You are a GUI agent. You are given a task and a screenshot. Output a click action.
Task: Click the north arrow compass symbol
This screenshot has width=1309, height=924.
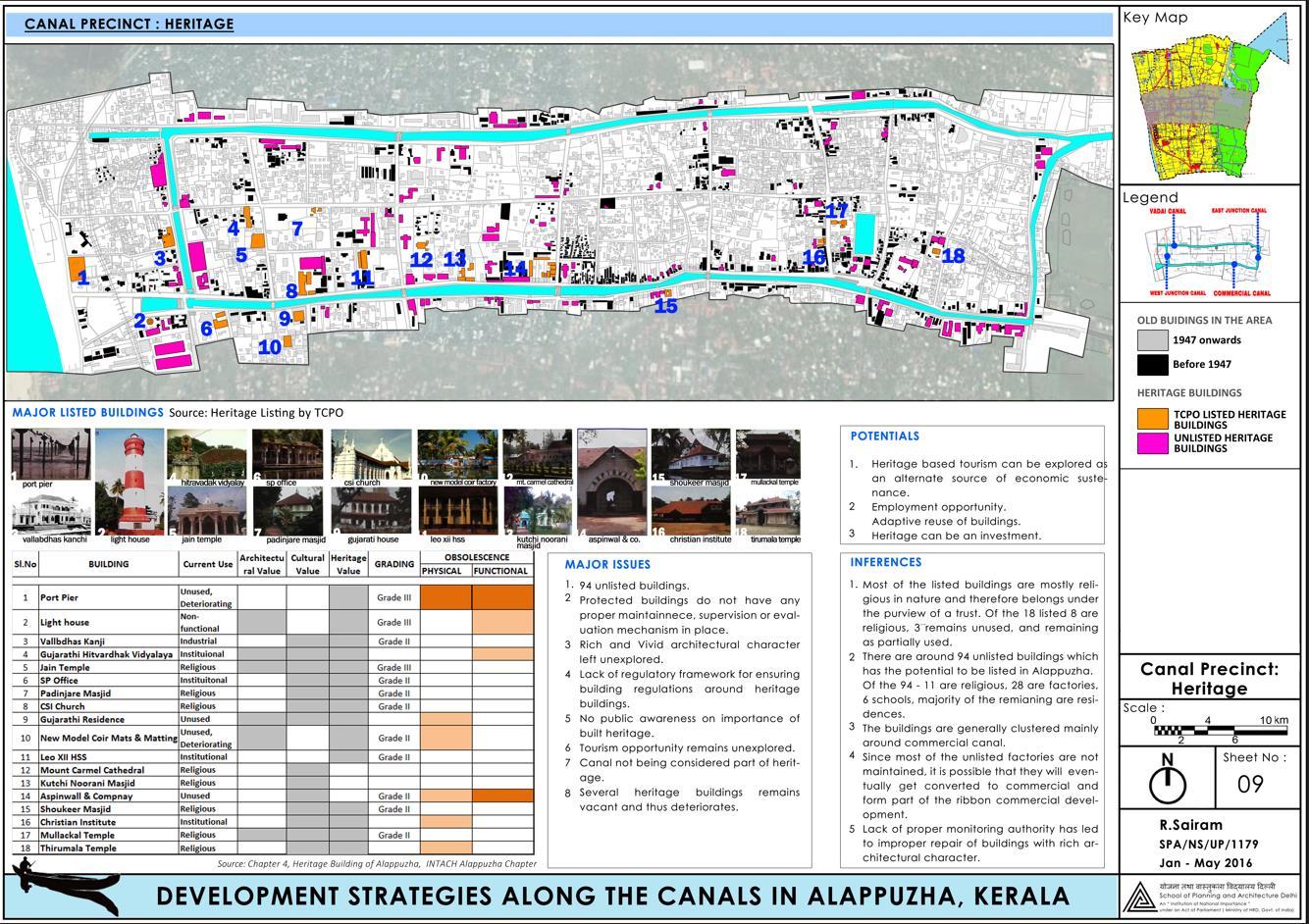click(1167, 780)
